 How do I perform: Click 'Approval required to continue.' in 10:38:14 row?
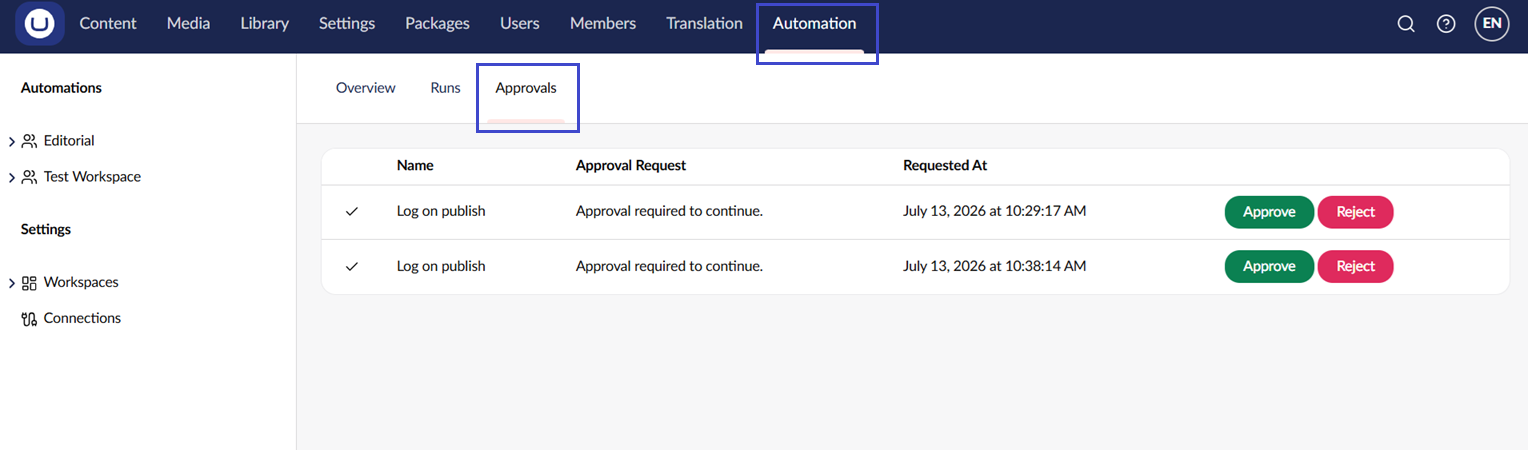(x=669, y=267)
